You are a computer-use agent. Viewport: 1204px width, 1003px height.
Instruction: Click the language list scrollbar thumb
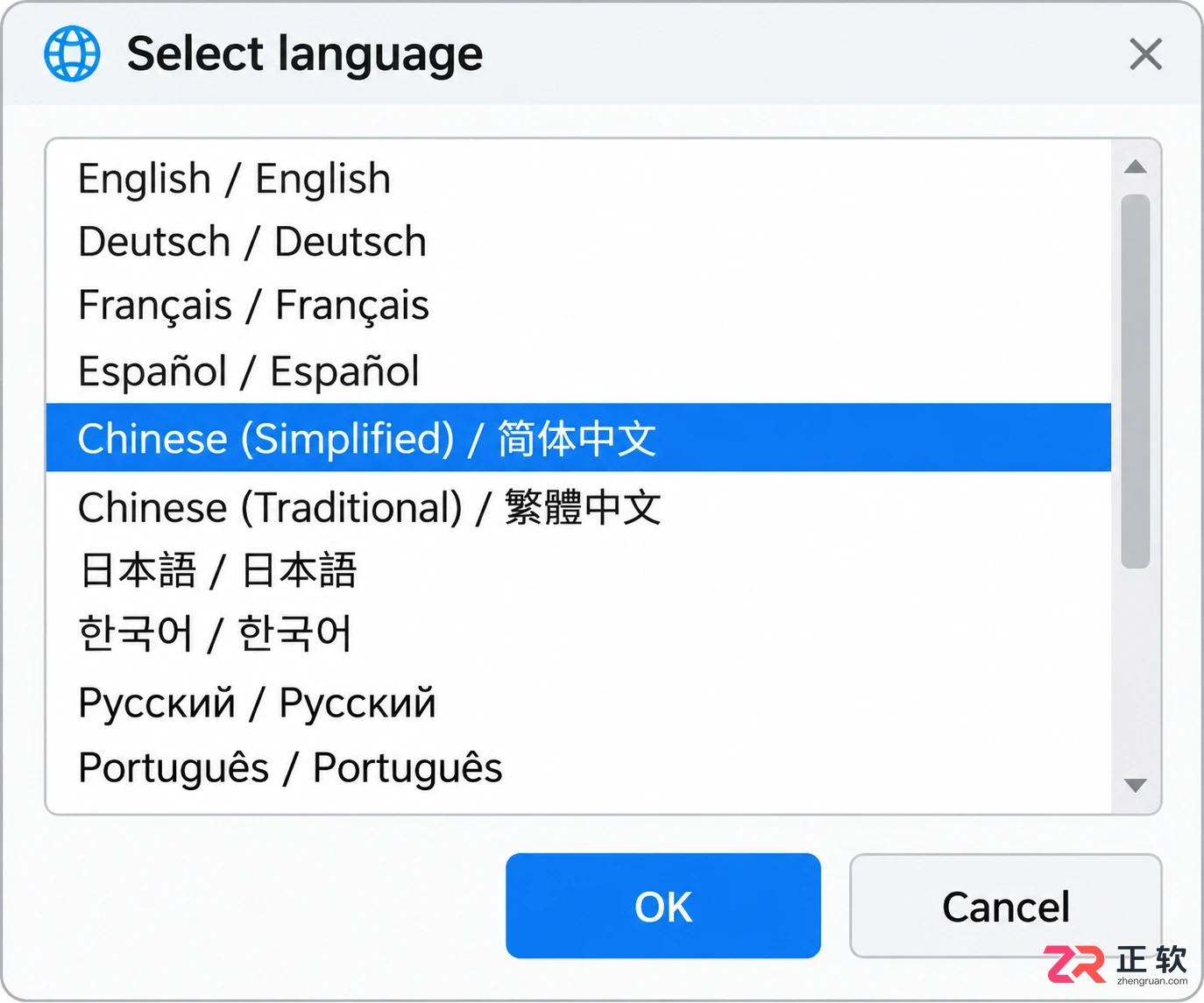(1136, 381)
